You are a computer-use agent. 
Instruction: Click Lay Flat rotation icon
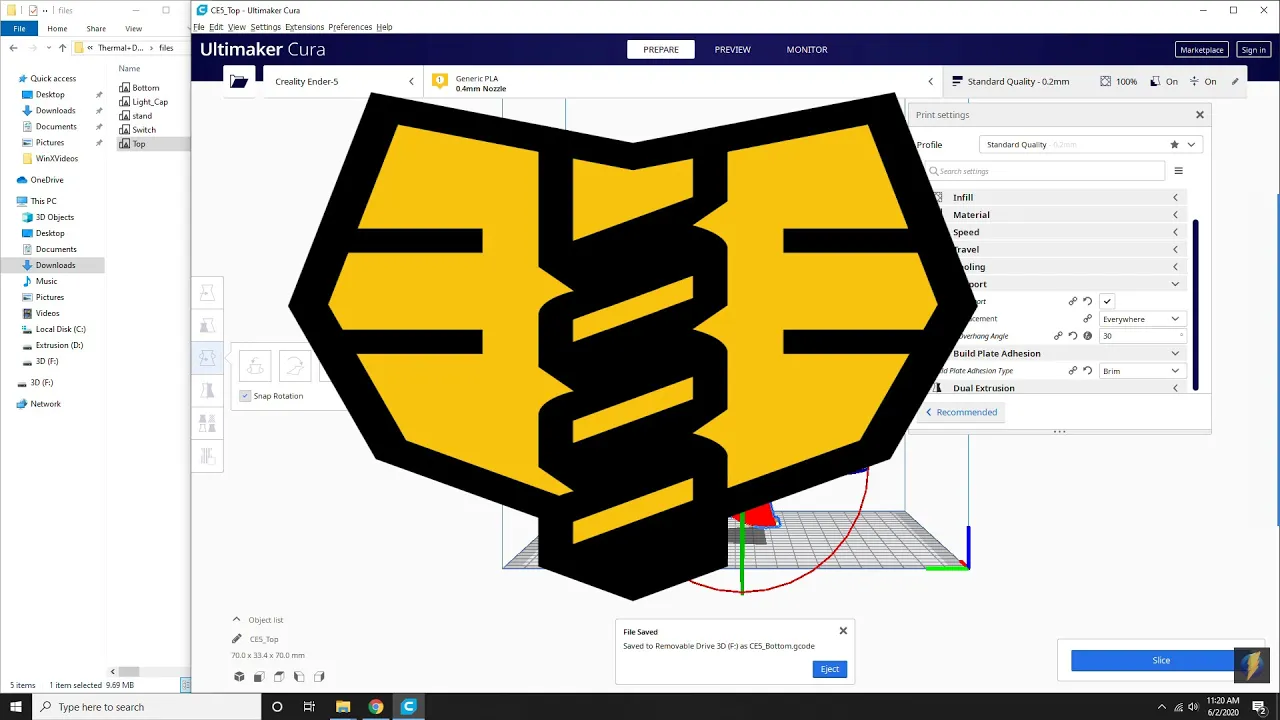click(294, 367)
